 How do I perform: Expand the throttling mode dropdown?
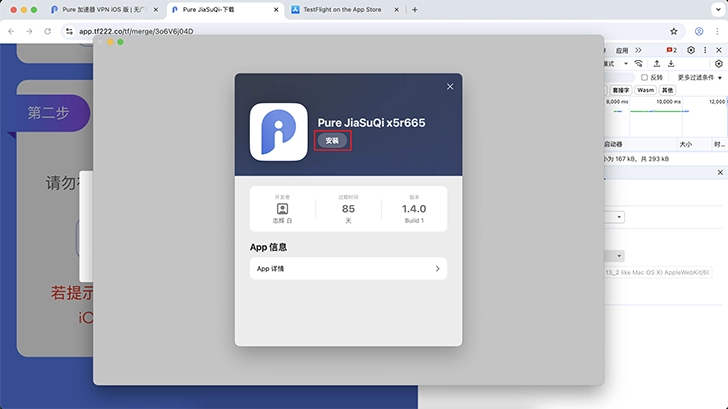625,64
